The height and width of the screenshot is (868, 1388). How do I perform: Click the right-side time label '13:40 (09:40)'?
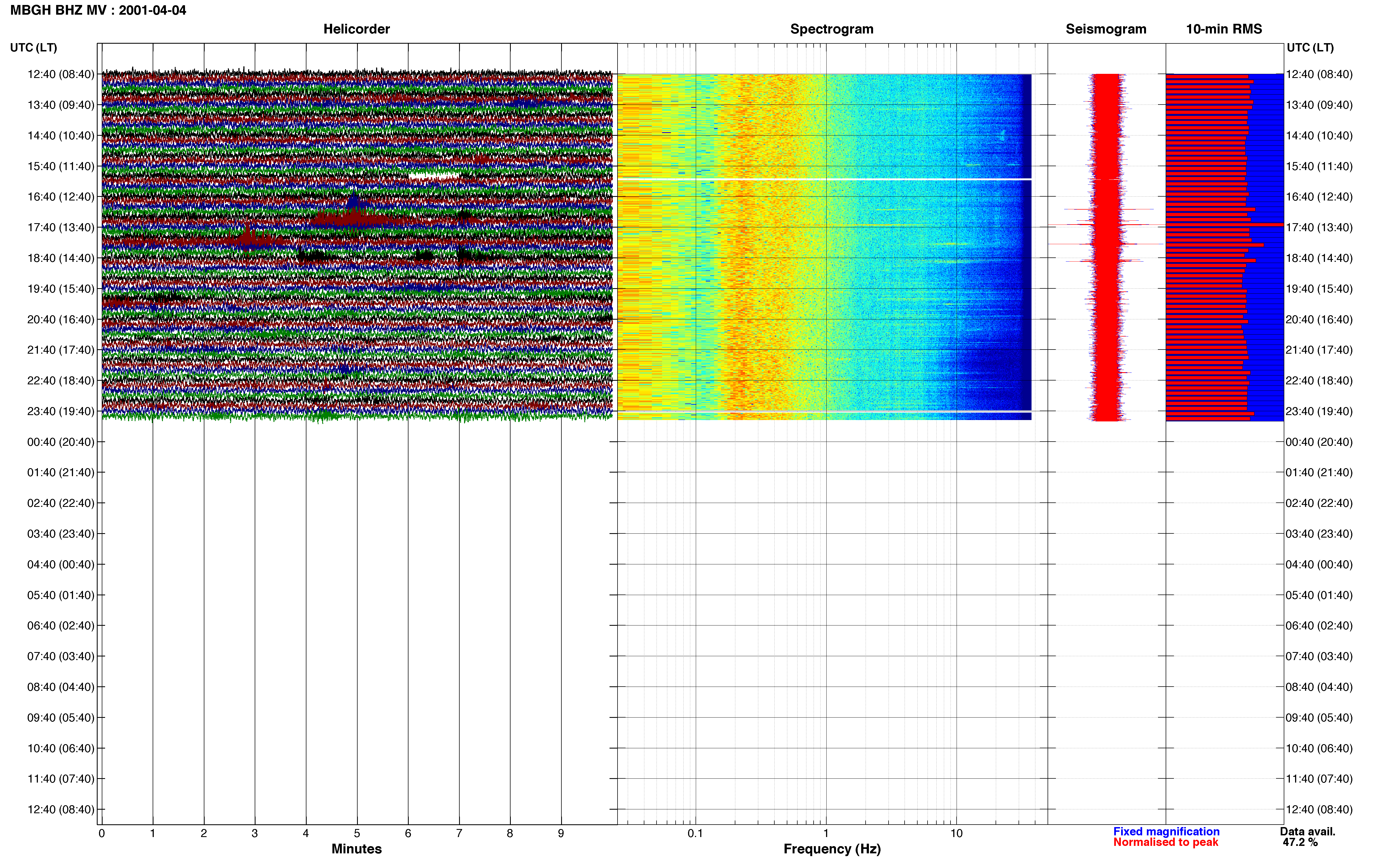(1319, 105)
